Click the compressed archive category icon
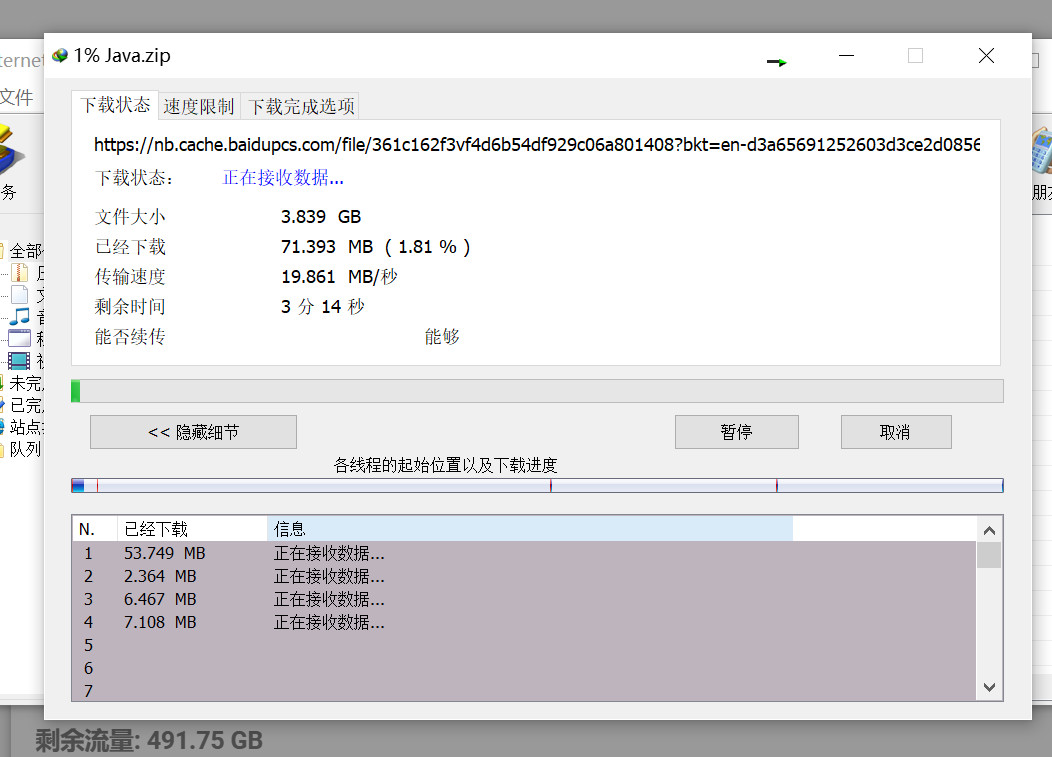Viewport: 1052px width, 757px height. point(20,272)
